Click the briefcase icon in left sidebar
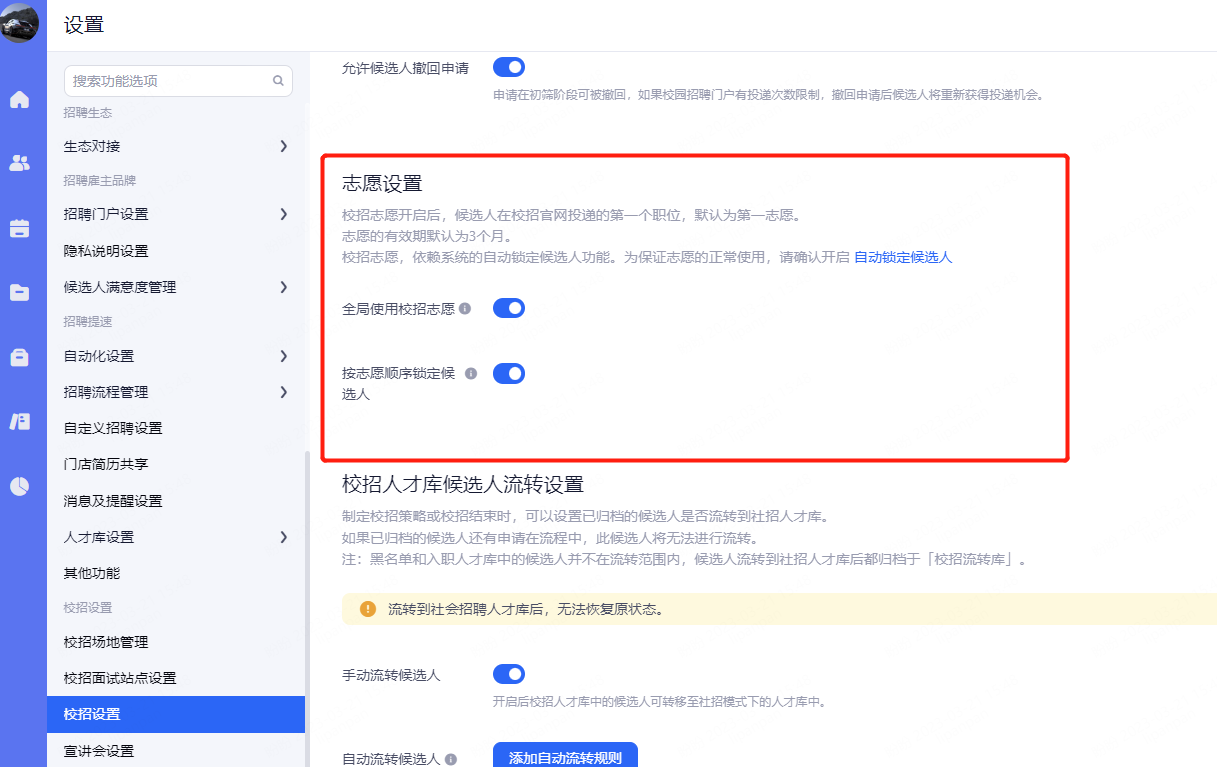 pos(19,357)
